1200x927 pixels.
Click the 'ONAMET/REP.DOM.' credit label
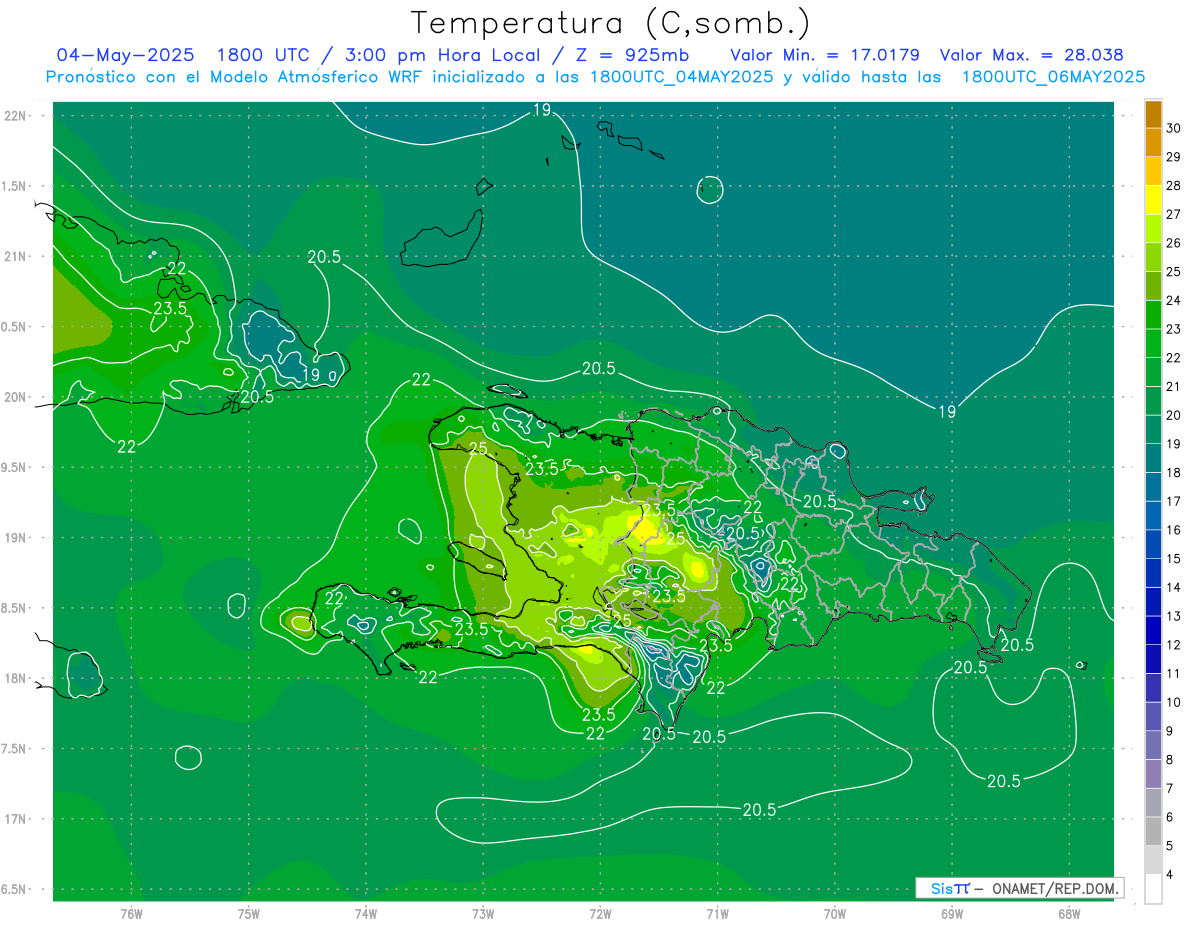click(1055, 888)
